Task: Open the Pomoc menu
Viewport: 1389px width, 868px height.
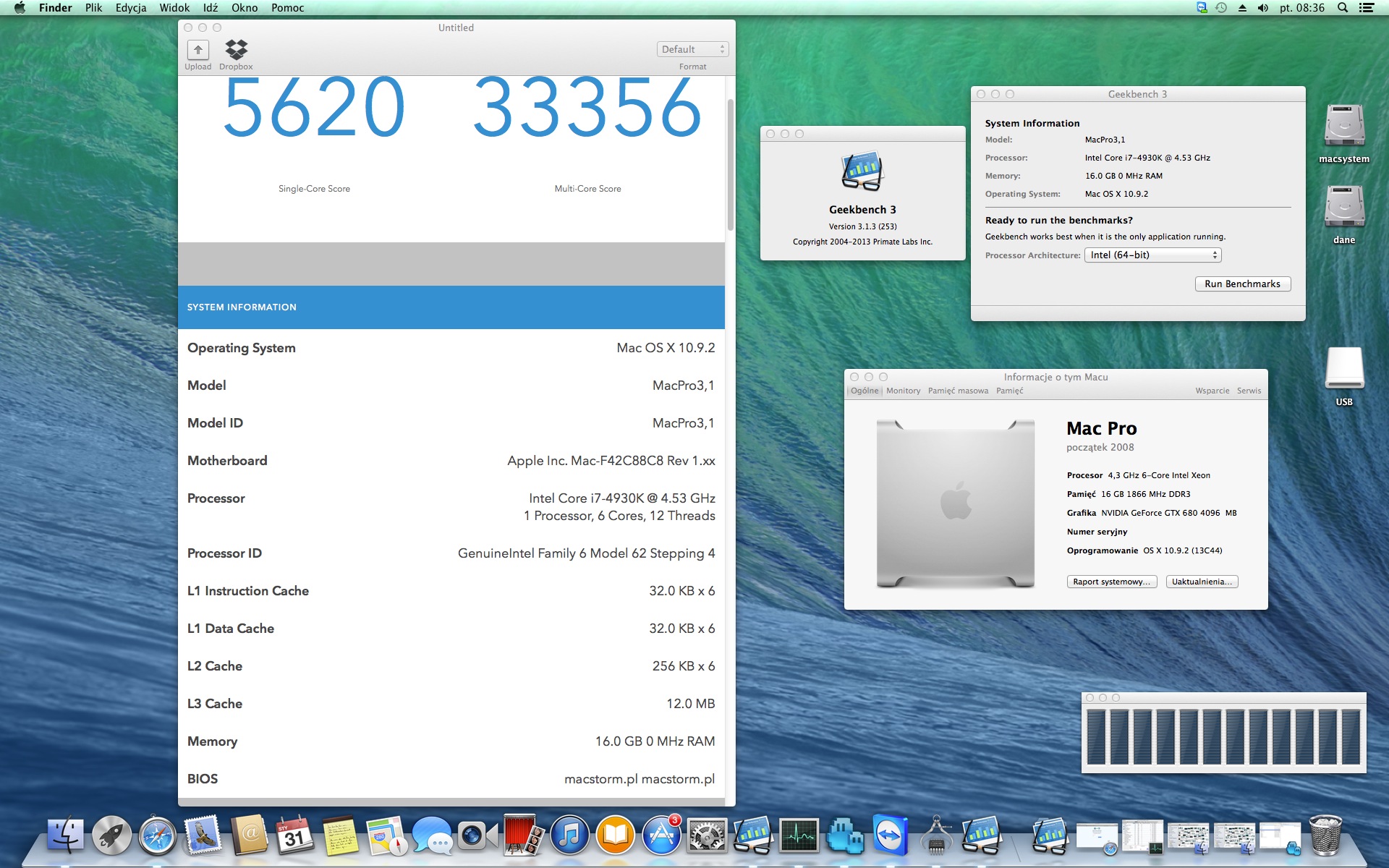Action: click(x=287, y=8)
